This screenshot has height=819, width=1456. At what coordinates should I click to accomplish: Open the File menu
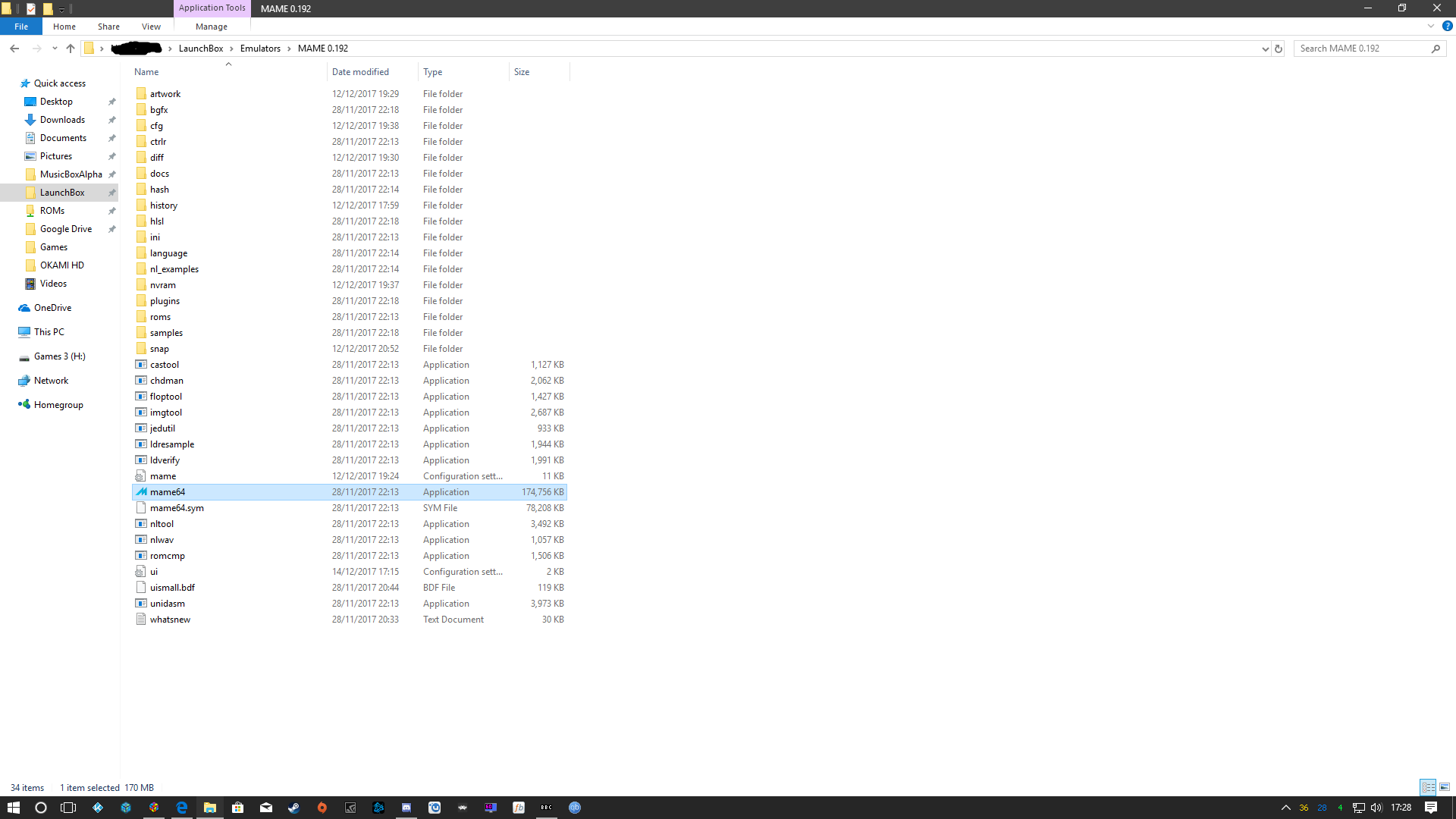pyautogui.click(x=21, y=27)
